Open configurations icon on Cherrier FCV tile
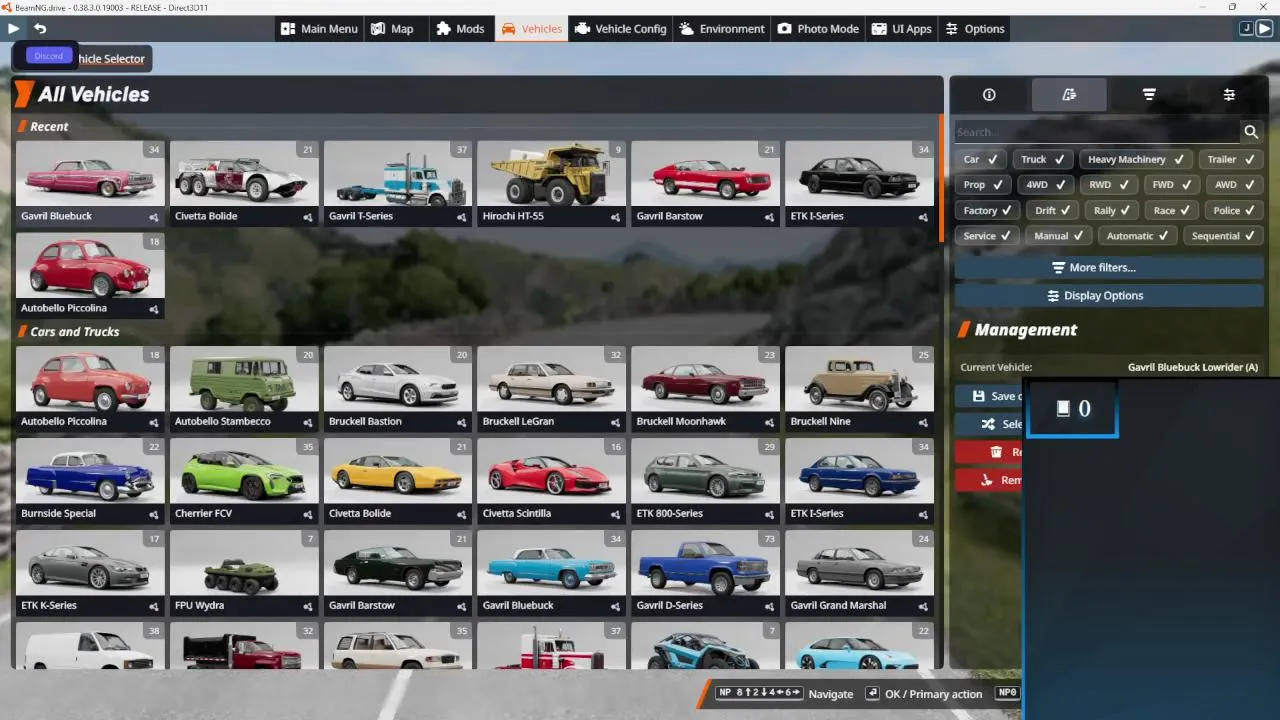 [307, 514]
